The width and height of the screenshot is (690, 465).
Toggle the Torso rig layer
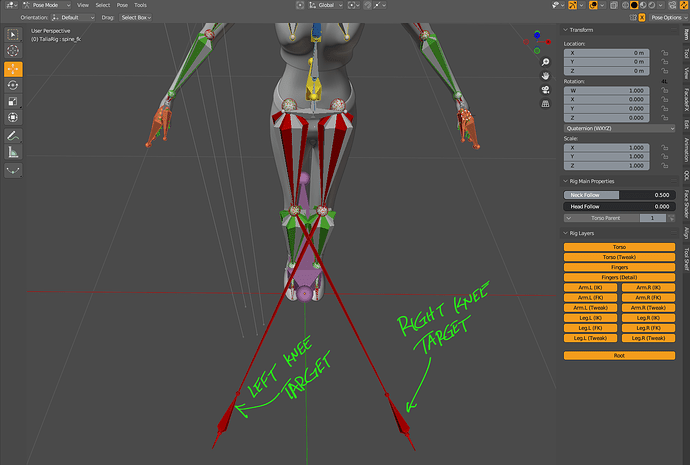619,247
